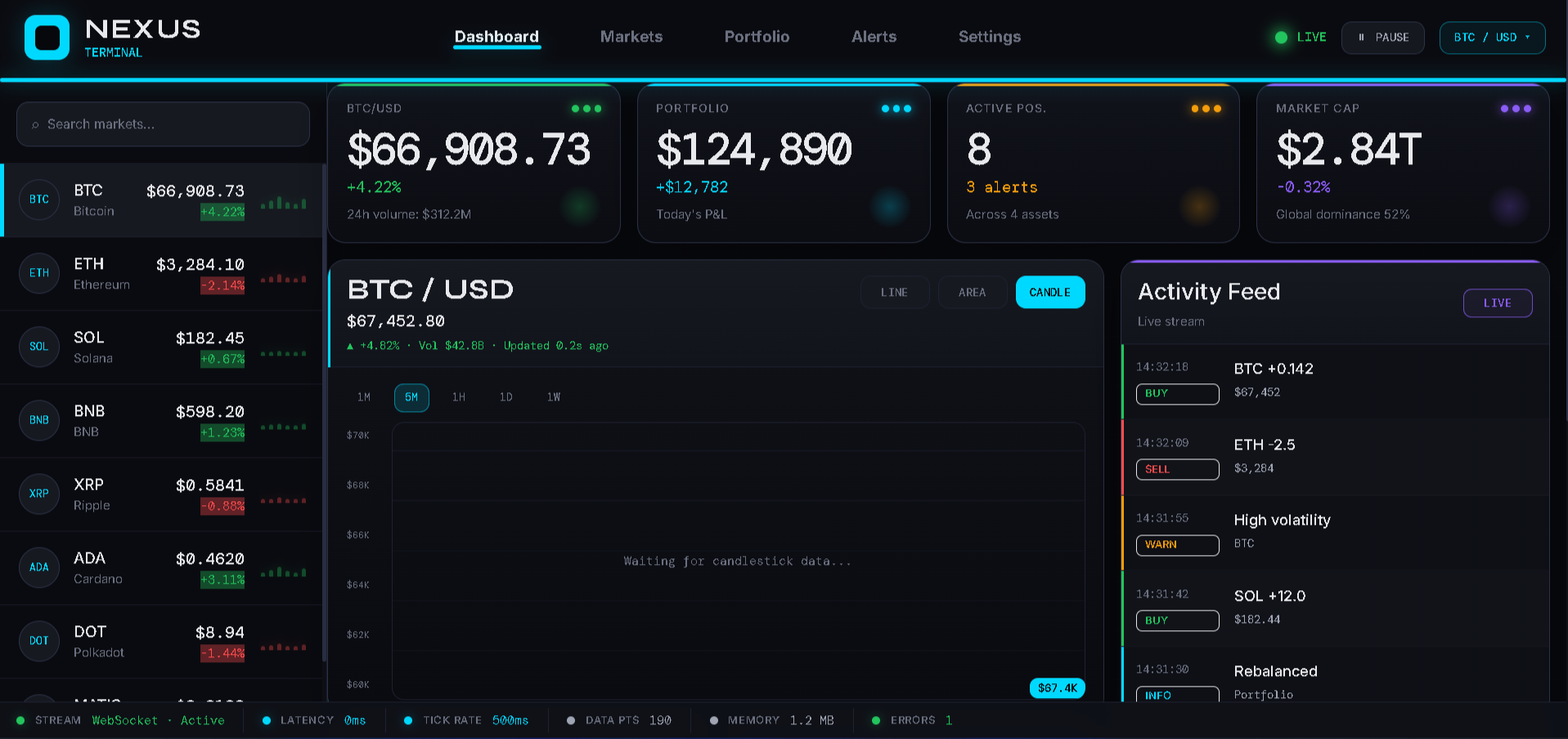The width and height of the screenshot is (1568, 739).
Task: Click the BUY badge on SOL +12.0 entry
Action: coord(1177,621)
